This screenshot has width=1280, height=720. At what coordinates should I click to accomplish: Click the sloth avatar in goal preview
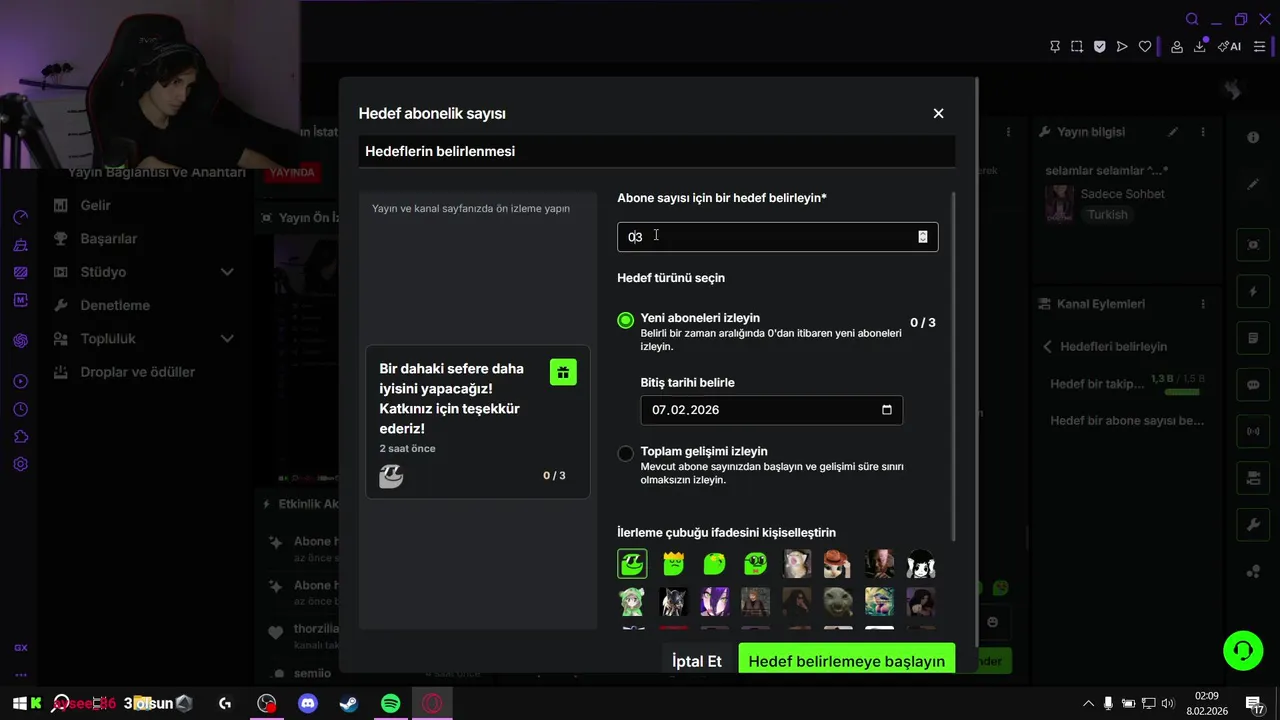pos(391,476)
